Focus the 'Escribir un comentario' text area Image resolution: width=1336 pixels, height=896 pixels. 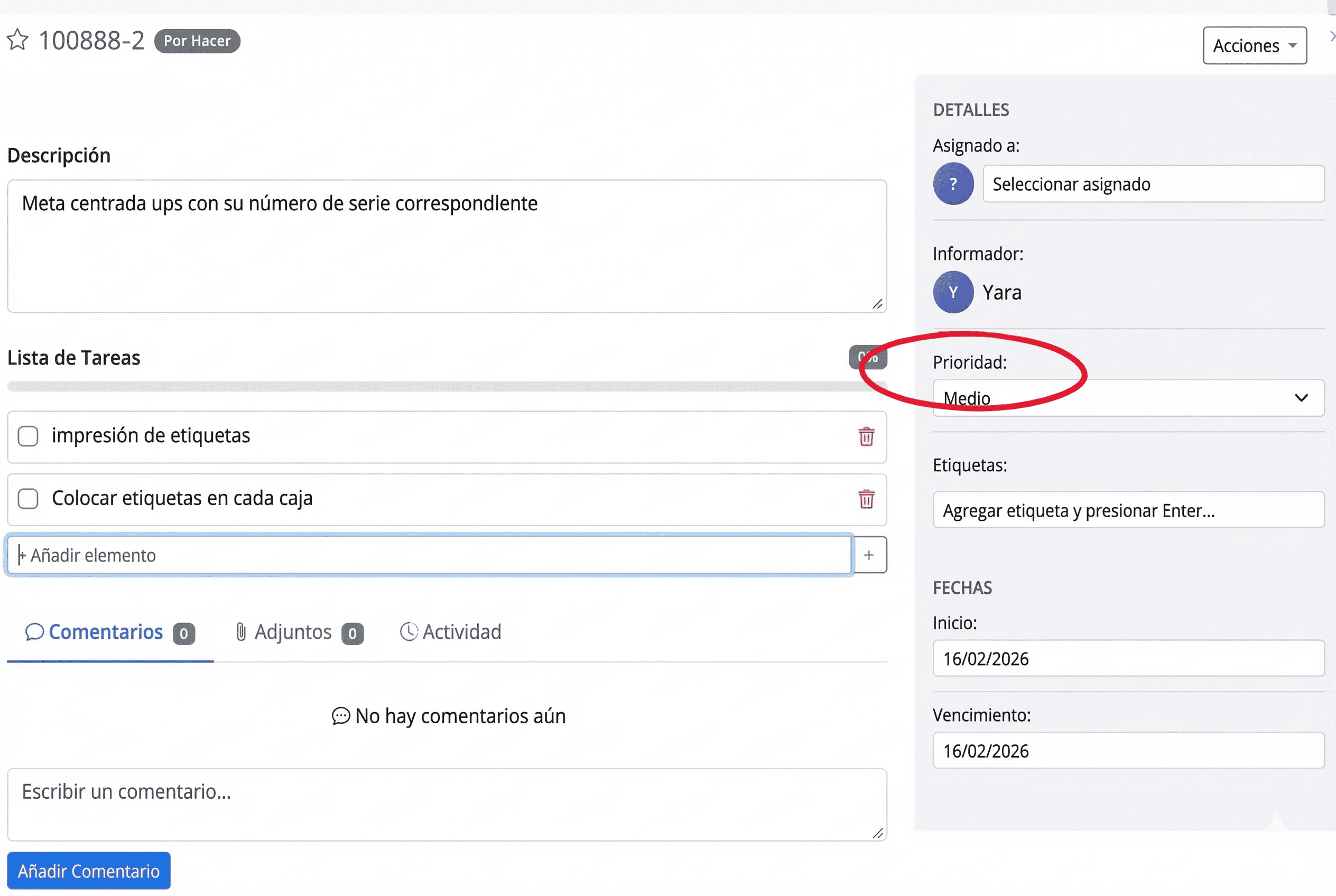pyautogui.click(x=446, y=804)
